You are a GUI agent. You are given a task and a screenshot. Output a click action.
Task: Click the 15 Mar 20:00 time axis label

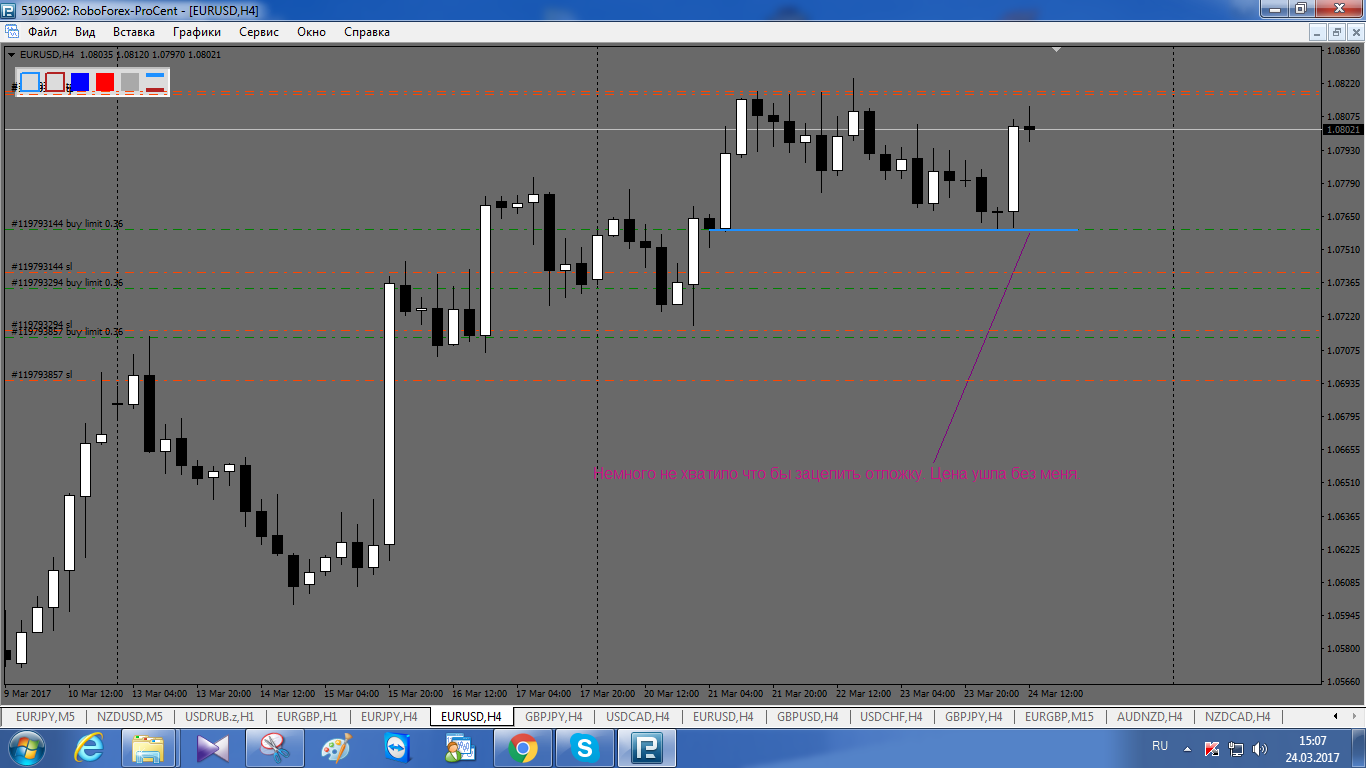(x=415, y=693)
